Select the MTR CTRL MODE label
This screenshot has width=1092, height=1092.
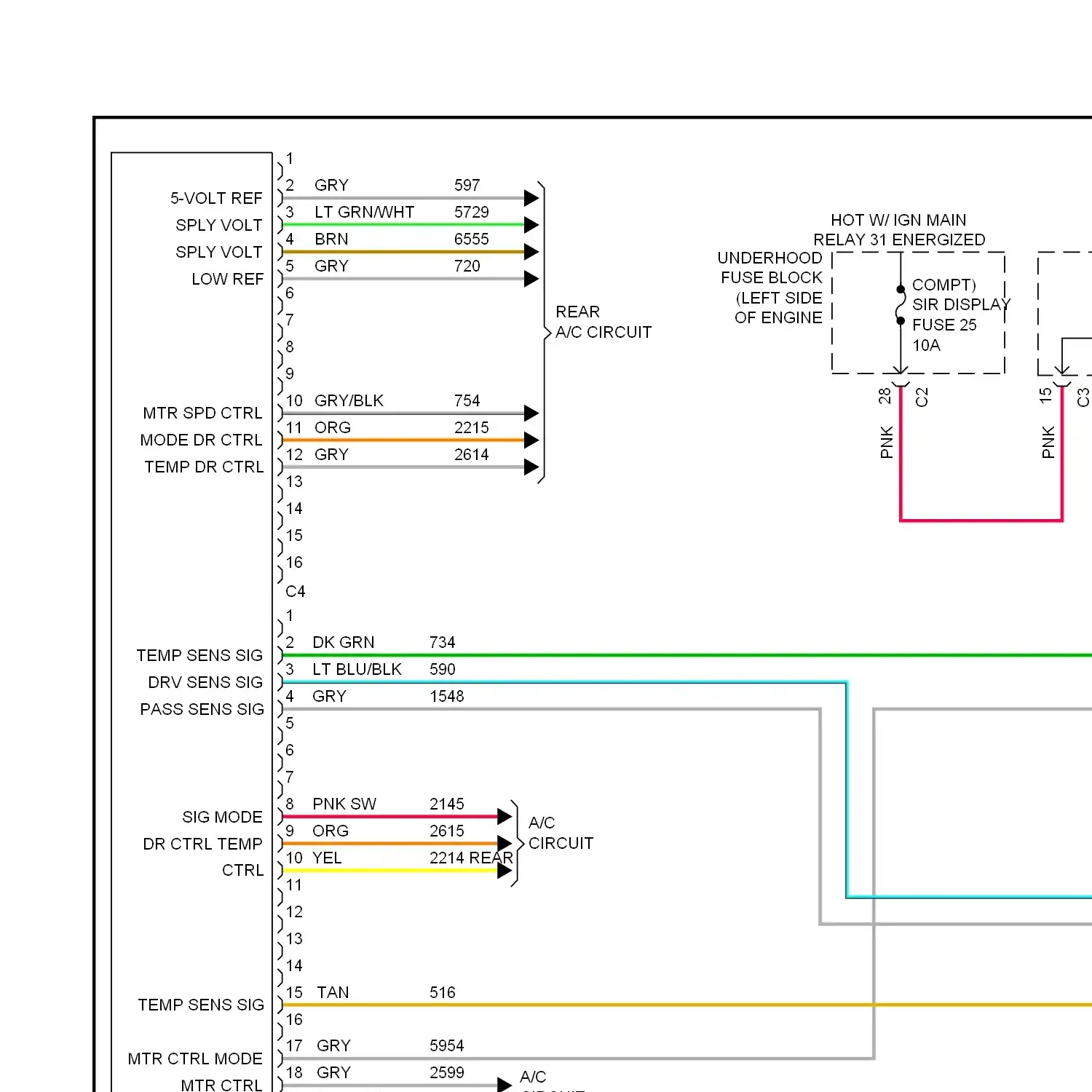(195, 1059)
